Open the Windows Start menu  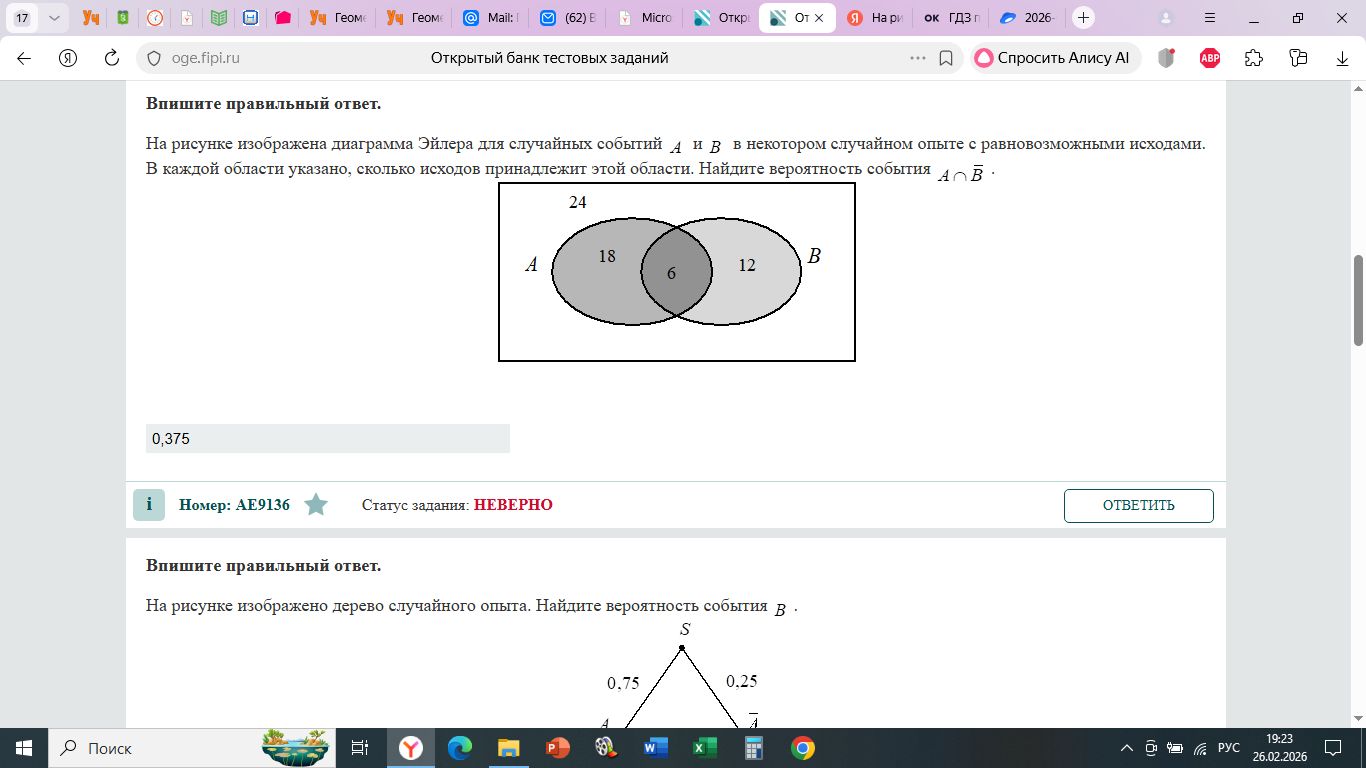tap(24, 748)
